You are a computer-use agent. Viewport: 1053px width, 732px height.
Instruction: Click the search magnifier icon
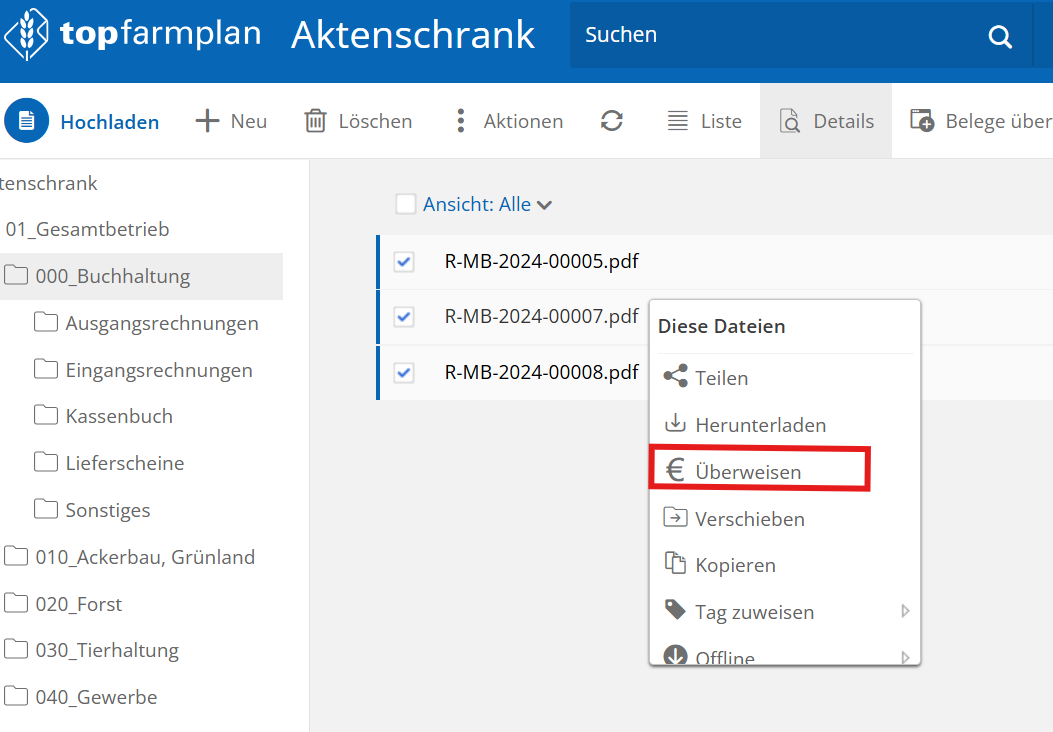(x=1000, y=37)
